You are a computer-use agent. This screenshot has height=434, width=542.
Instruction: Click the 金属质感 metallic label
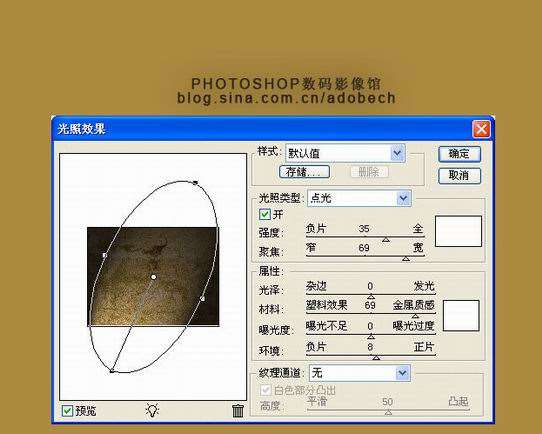[x=413, y=305]
